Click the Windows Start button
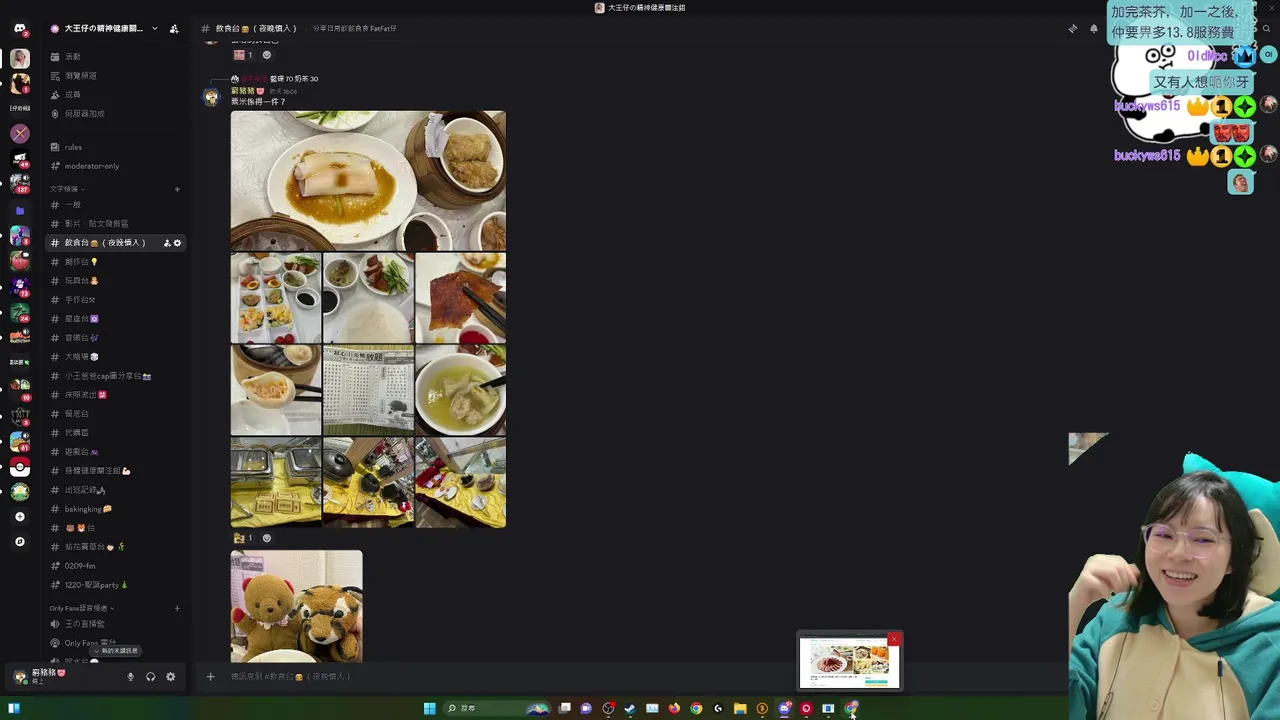Viewport: 1280px width, 720px height. coord(429,708)
